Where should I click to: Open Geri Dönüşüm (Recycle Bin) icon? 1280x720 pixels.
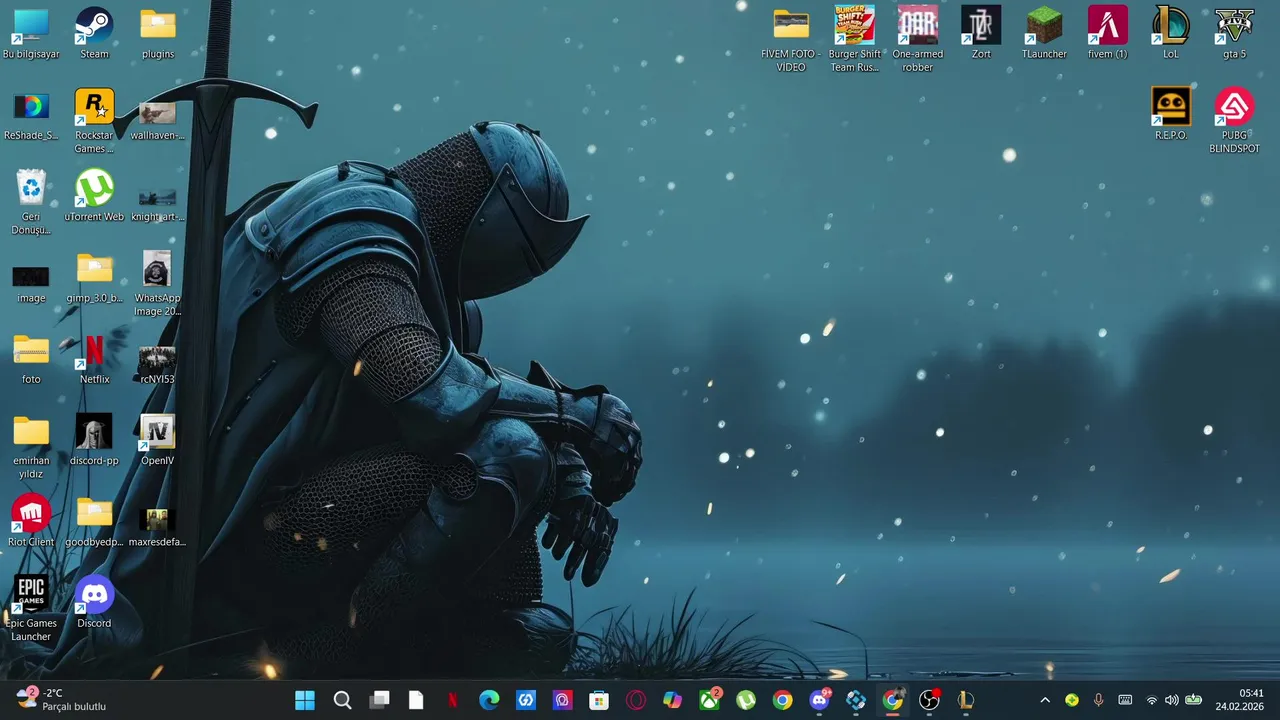pyautogui.click(x=31, y=203)
